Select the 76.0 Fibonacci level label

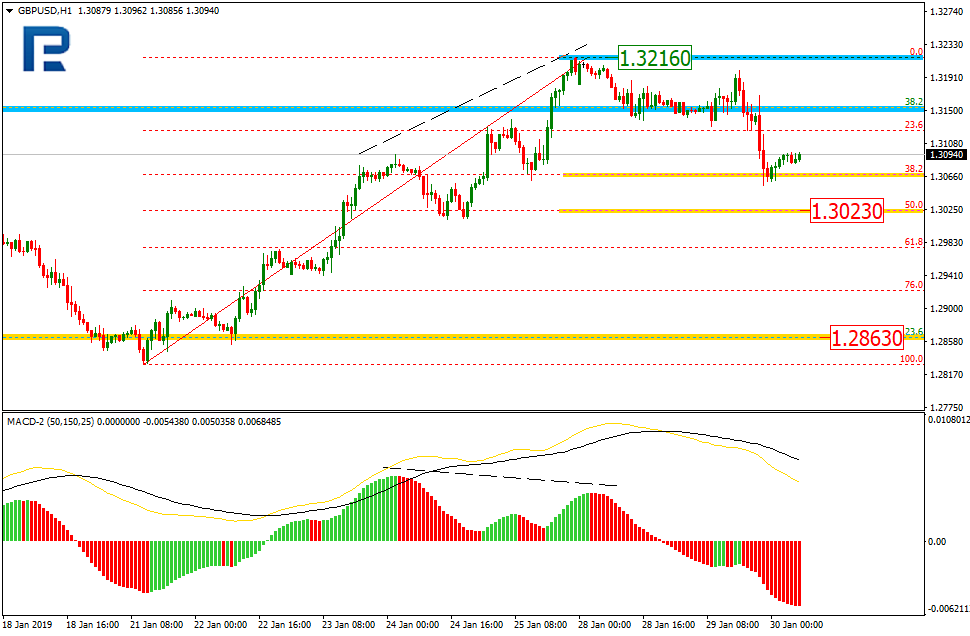click(914, 285)
